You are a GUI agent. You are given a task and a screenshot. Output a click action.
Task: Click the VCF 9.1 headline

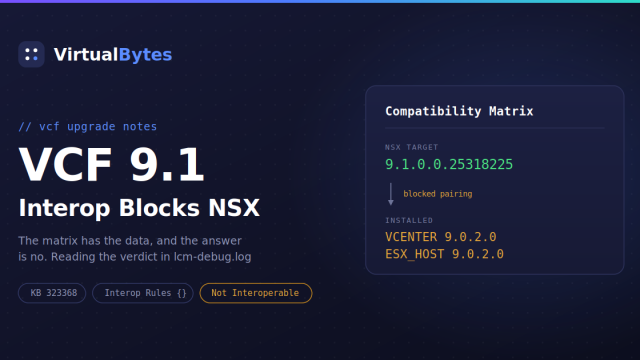pos(111,164)
